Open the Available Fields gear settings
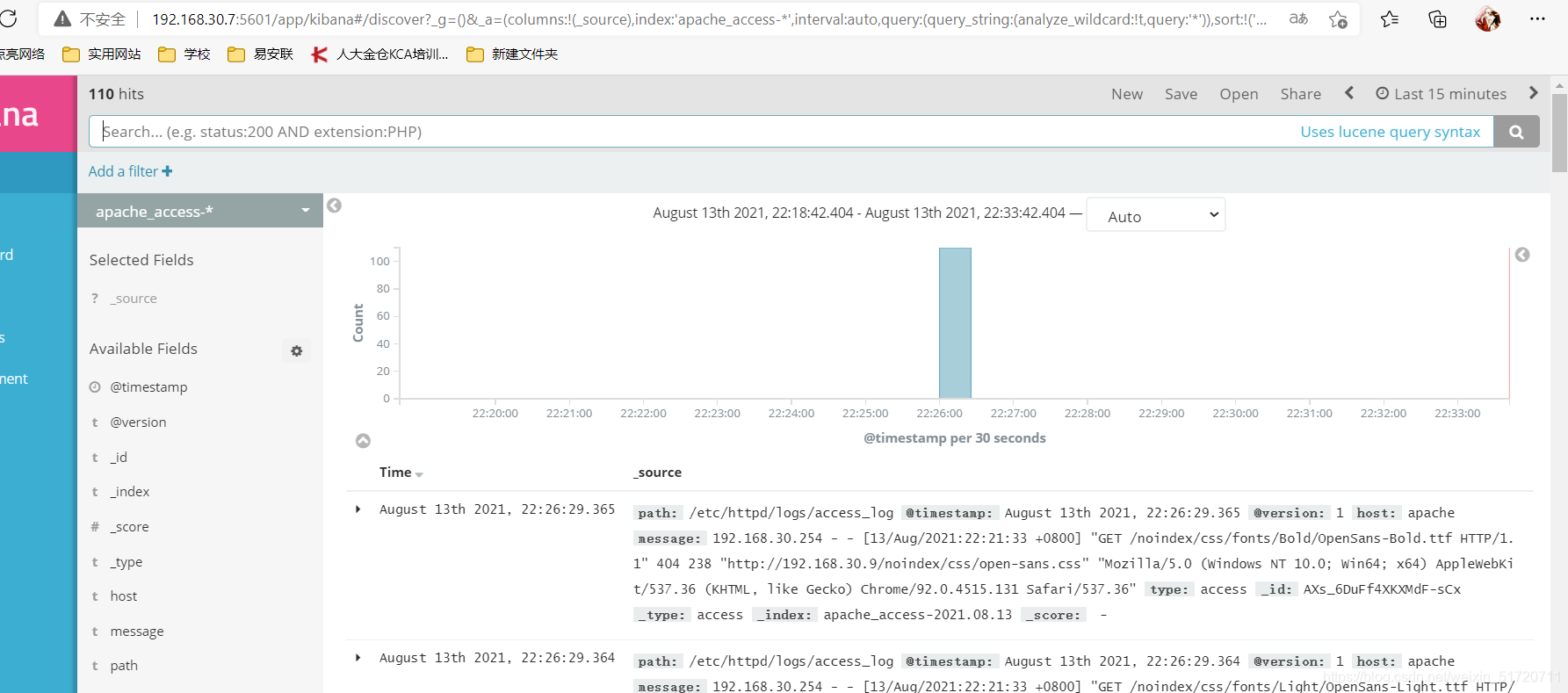Viewport: 1568px width, 693px height. pos(297,350)
